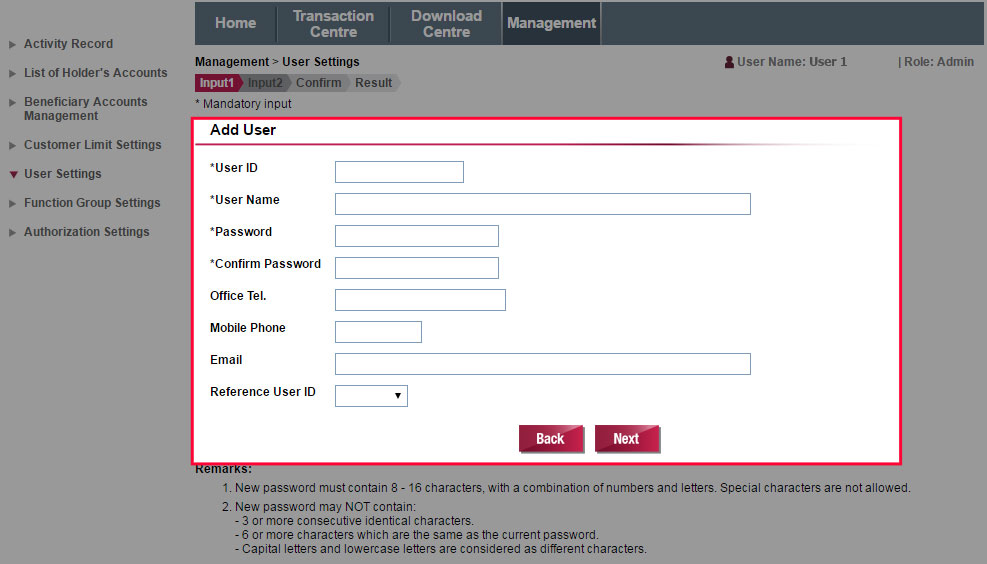Click the Input1 step indicator
This screenshot has height=564, width=987.
[218, 83]
